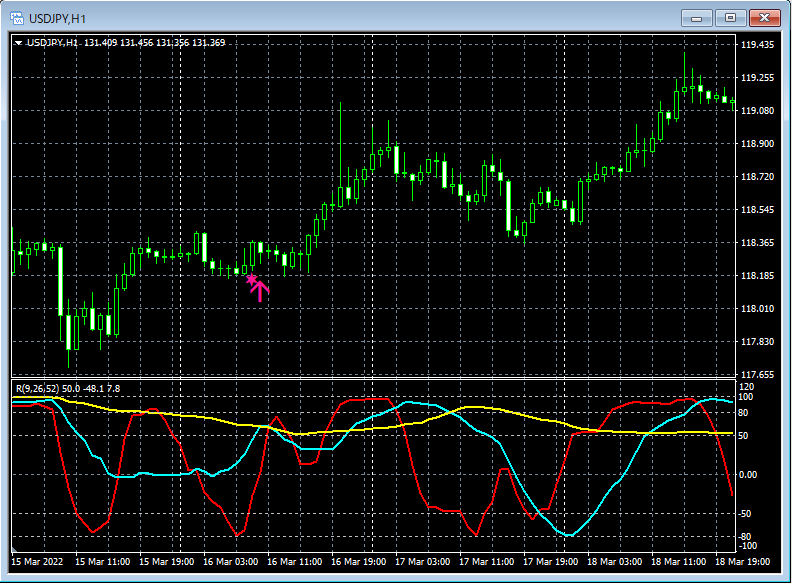Click the 120 level on indicator scale
Viewport: 793px width, 583px height.
[x=747, y=386]
